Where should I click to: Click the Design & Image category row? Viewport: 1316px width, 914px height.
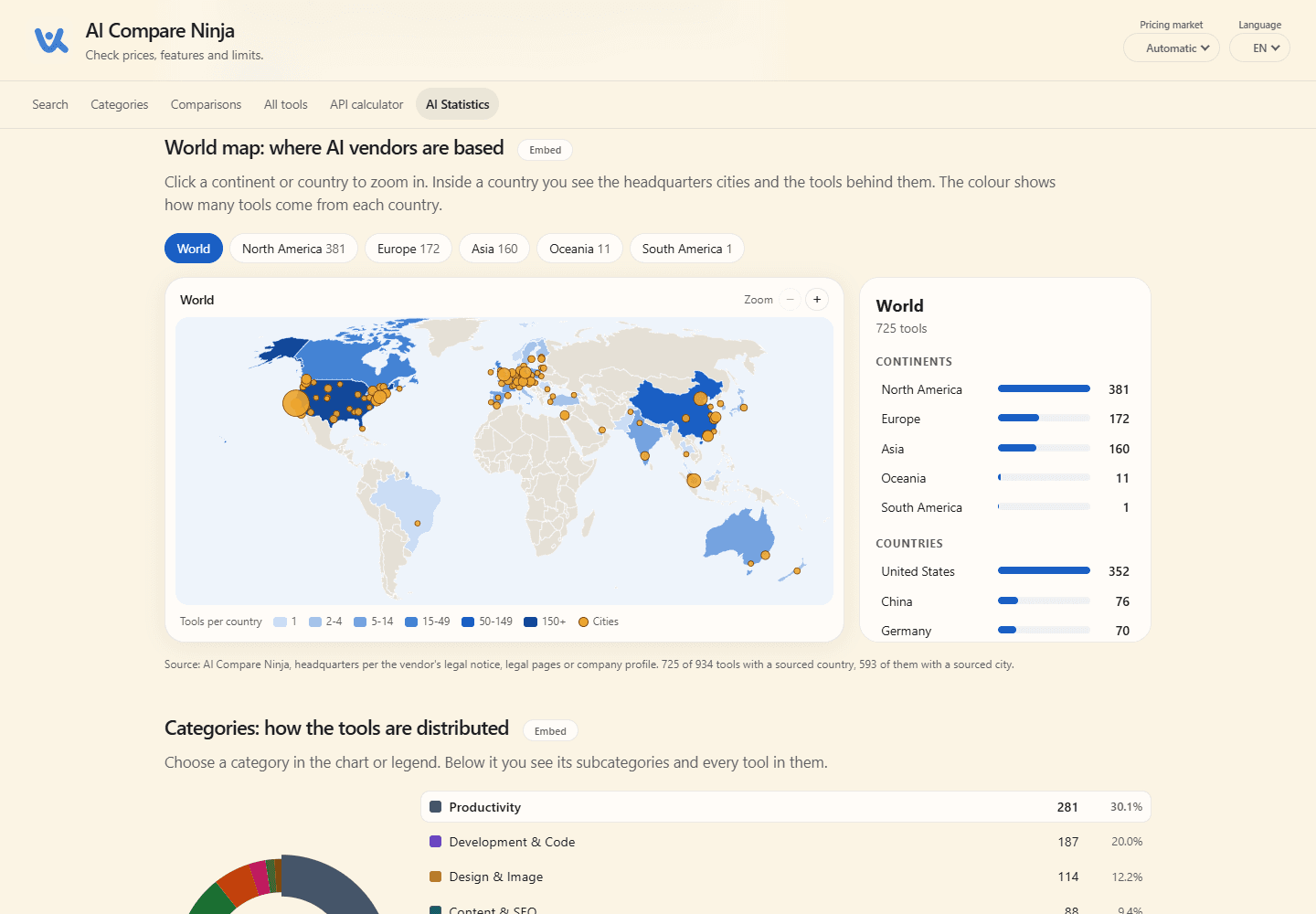pyautogui.click(x=786, y=877)
